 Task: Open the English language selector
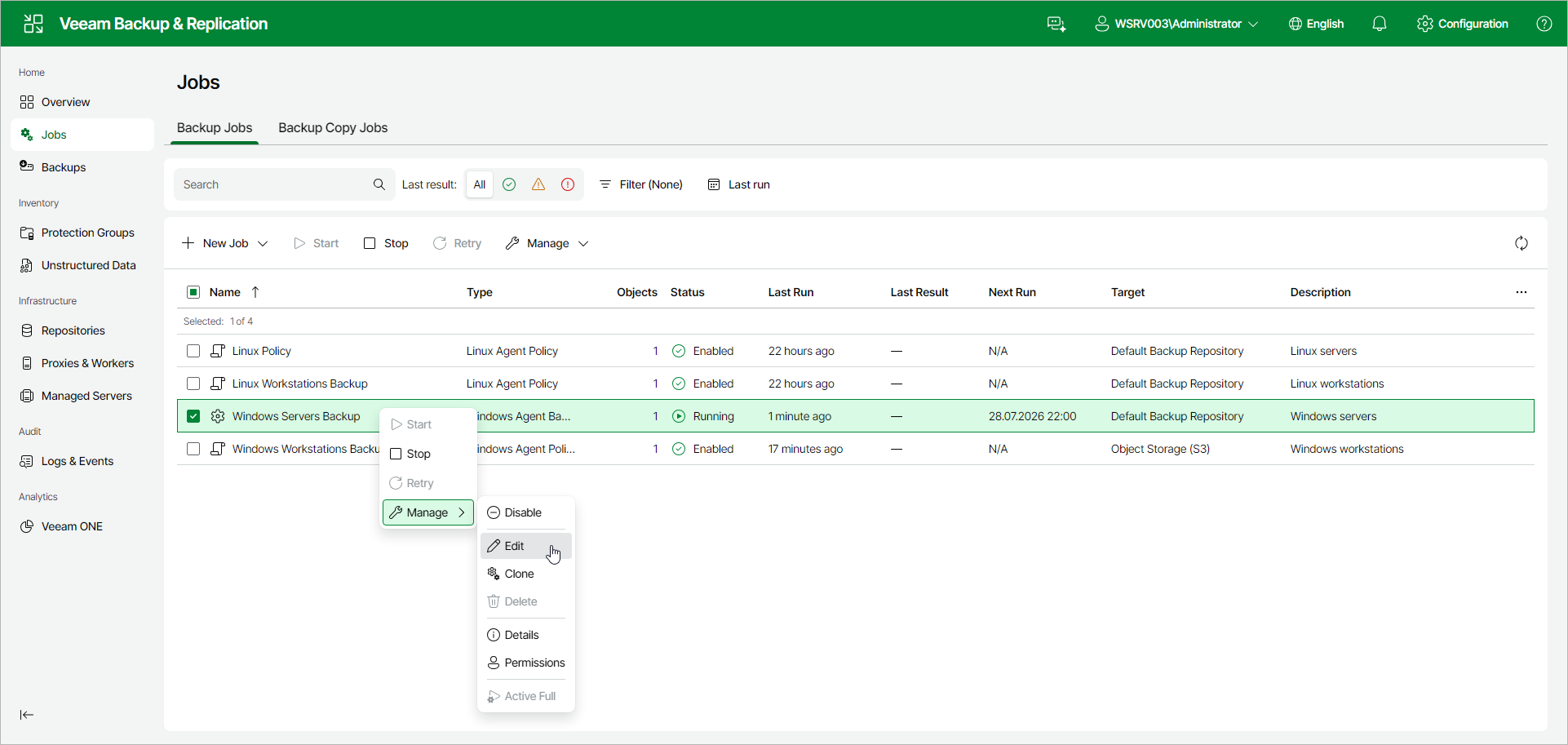tap(1316, 24)
